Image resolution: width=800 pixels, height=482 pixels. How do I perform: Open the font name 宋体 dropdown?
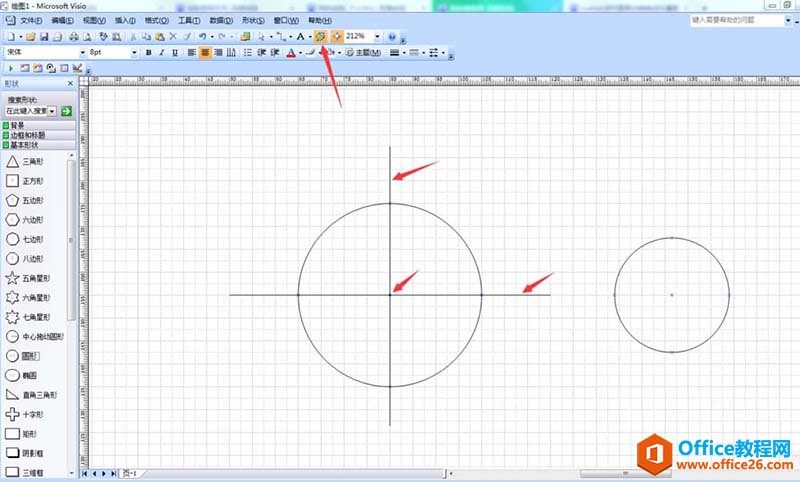tap(83, 53)
